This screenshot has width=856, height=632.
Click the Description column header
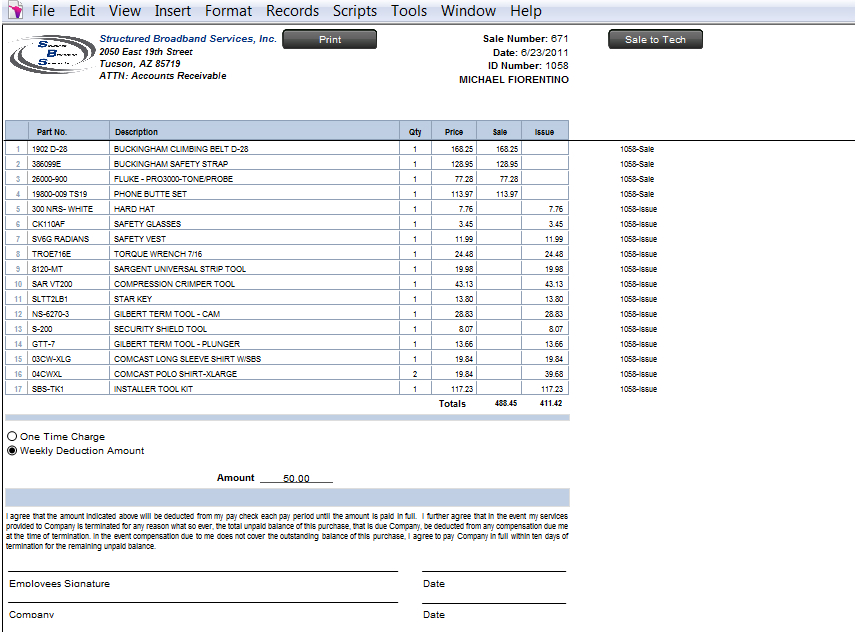[x=136, y=132]
